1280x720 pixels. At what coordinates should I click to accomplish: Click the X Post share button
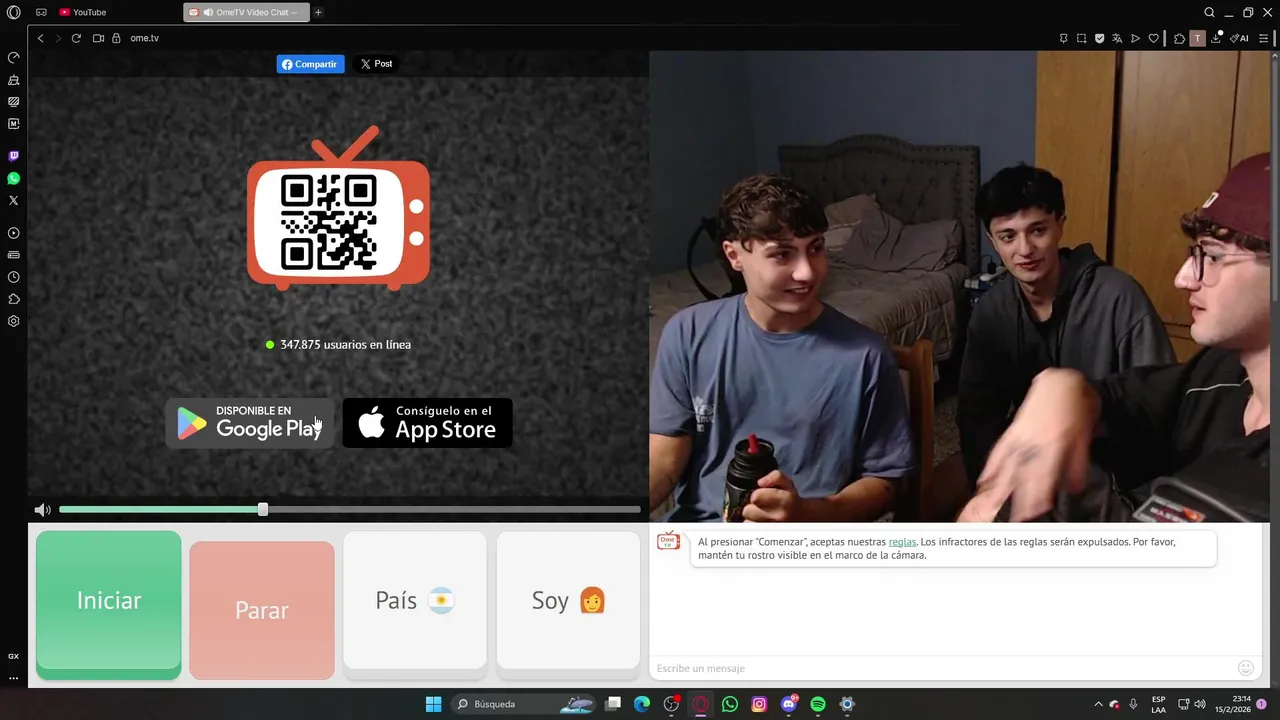point(377,64)
